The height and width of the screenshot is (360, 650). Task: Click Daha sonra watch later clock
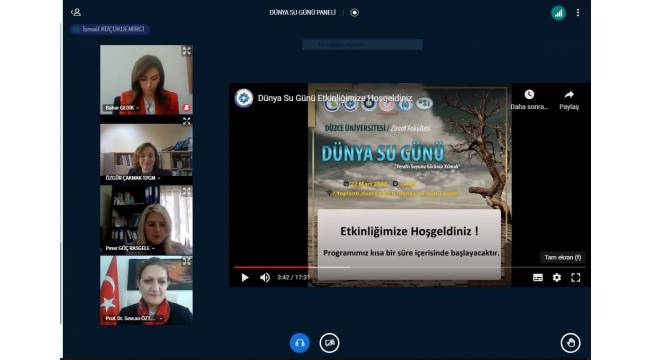[529, 100]
